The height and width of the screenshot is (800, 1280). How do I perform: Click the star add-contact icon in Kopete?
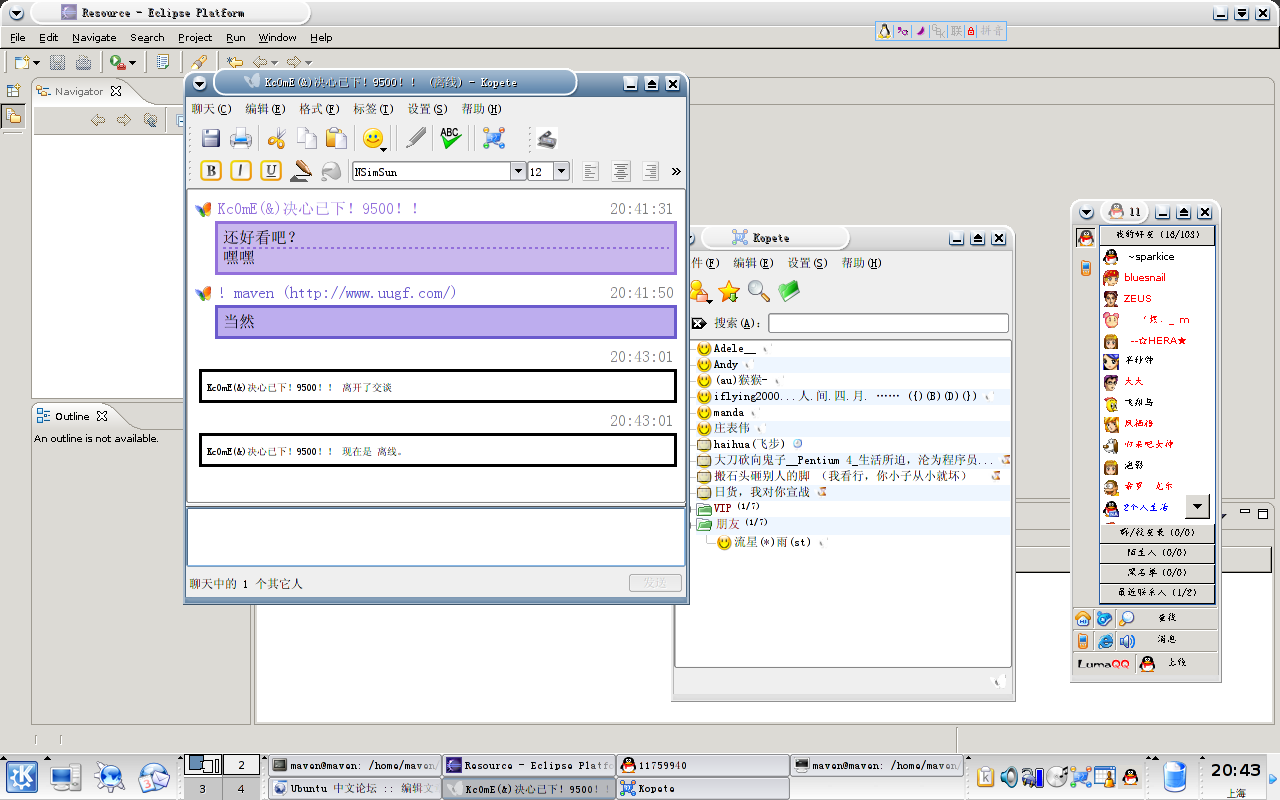[x=729, y=291]
